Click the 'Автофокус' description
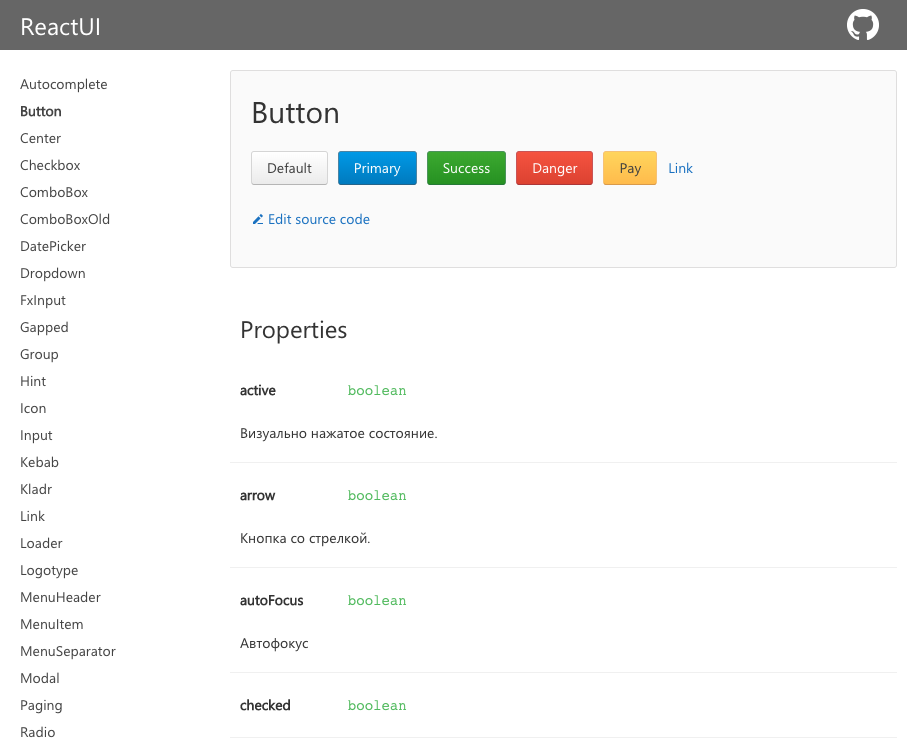The height and width of the screenshot is (739, 907). [x=274, y=644]
